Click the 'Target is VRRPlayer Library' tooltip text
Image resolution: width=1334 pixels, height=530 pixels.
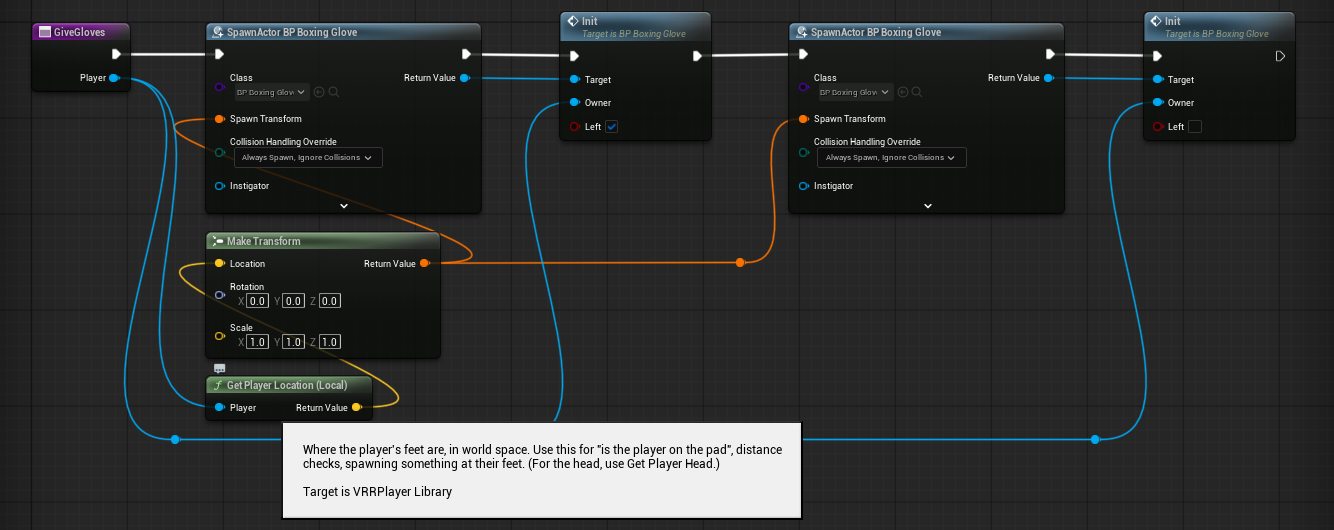coord(377,491)
